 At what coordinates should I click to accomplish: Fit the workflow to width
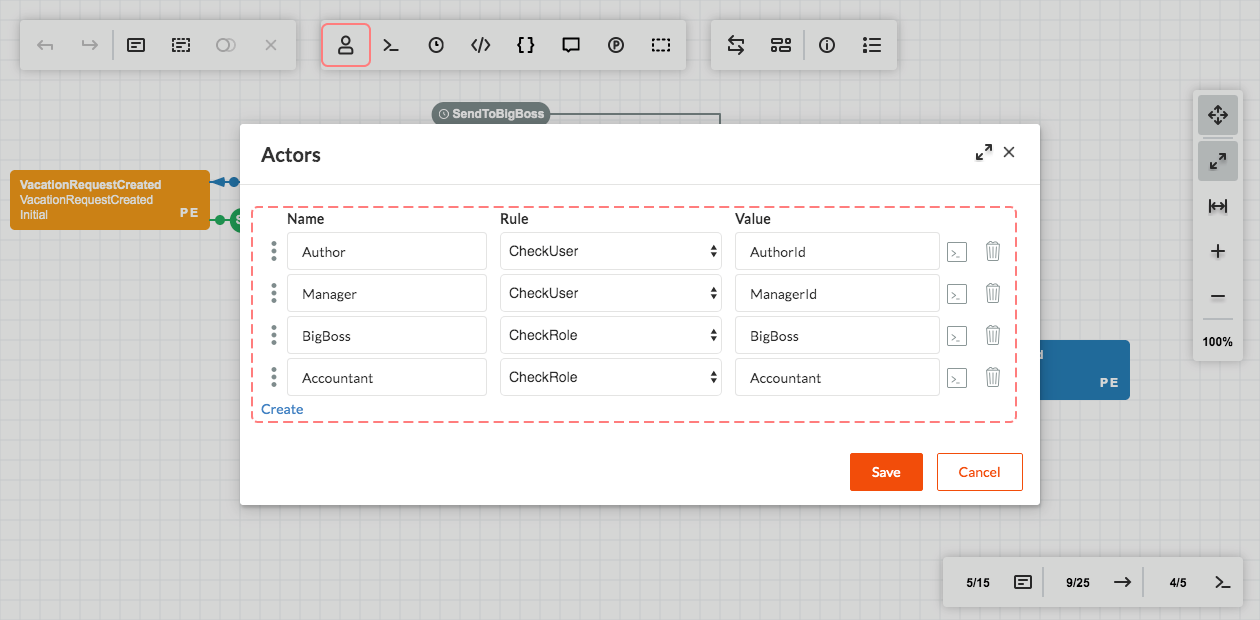(x=1218, y=206)
